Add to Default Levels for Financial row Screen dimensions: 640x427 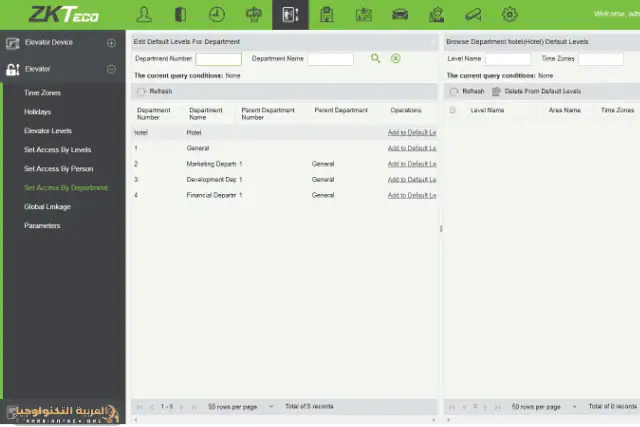click(x=412, y=196)
